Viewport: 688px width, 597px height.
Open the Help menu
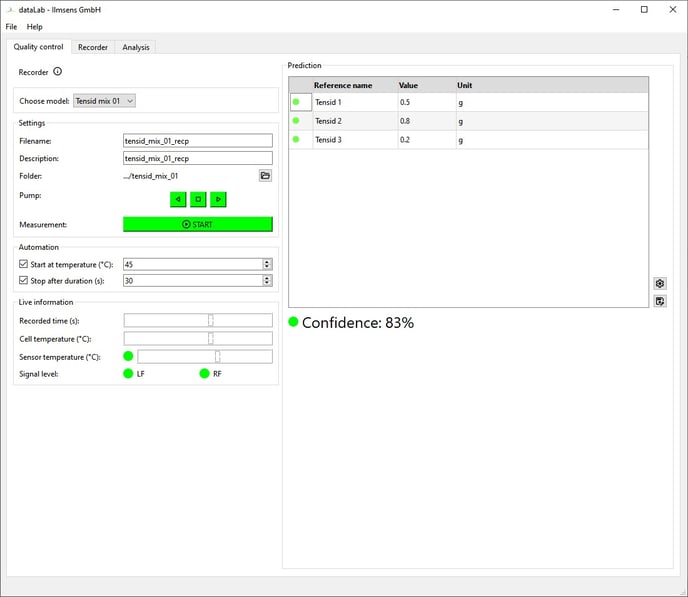(x=35, y=26)
